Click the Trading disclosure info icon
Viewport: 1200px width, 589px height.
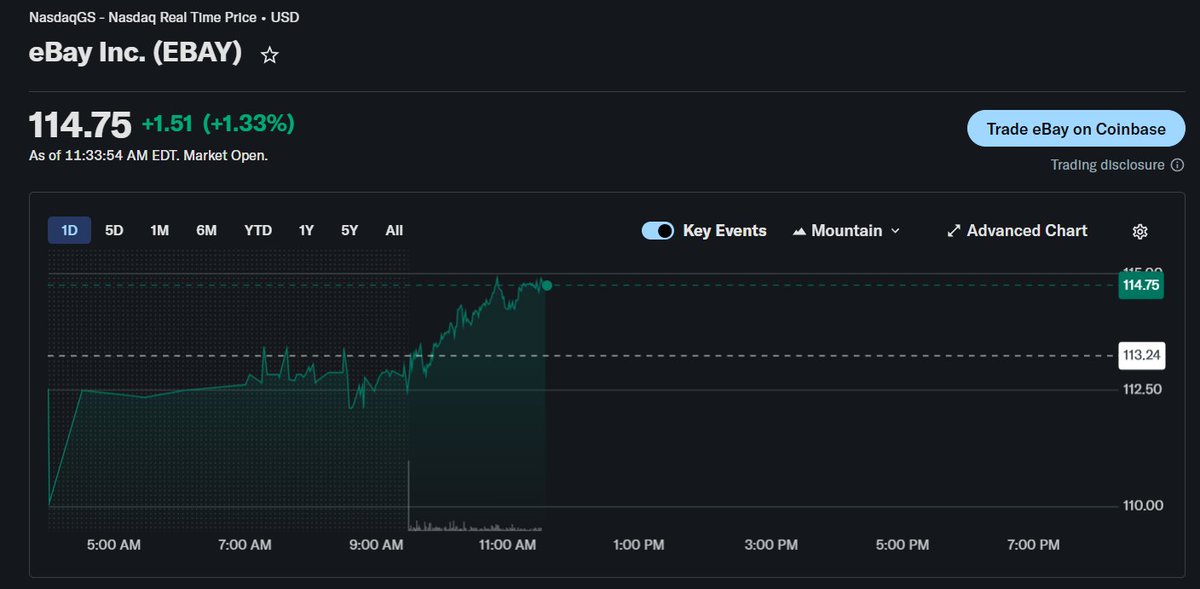(x=1177, y=165)
